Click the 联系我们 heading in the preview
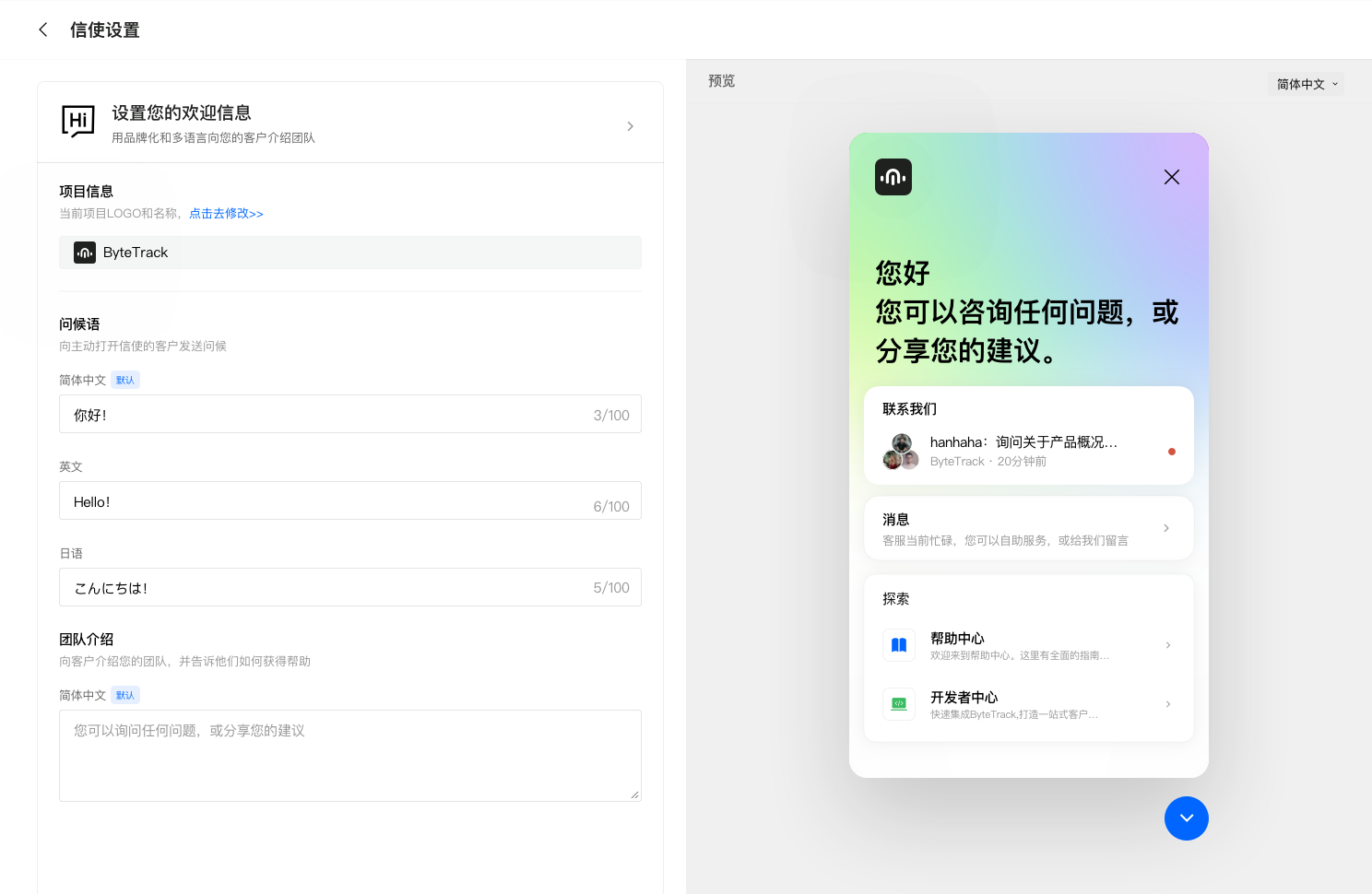 [x=909, y=409]
